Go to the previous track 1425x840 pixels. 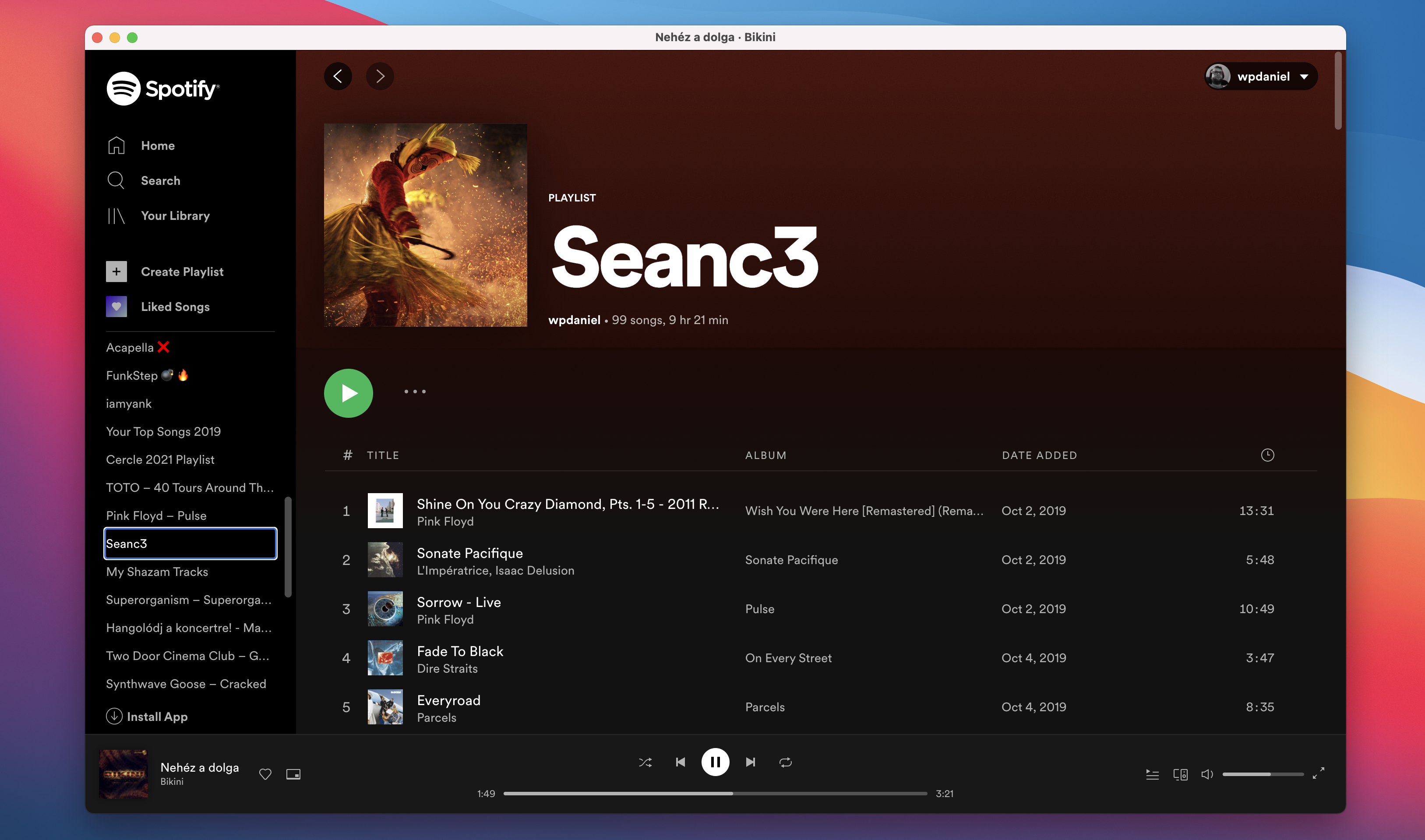pyautogui.click(x=680, y=762)
